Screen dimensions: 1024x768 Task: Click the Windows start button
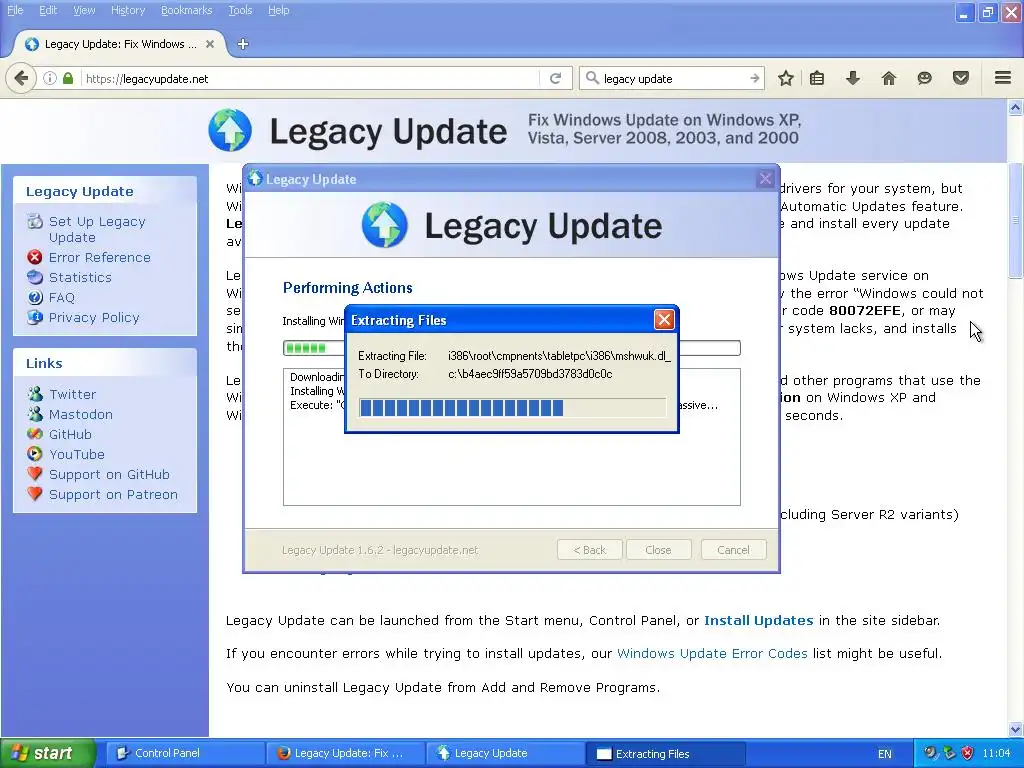[48, 753]
